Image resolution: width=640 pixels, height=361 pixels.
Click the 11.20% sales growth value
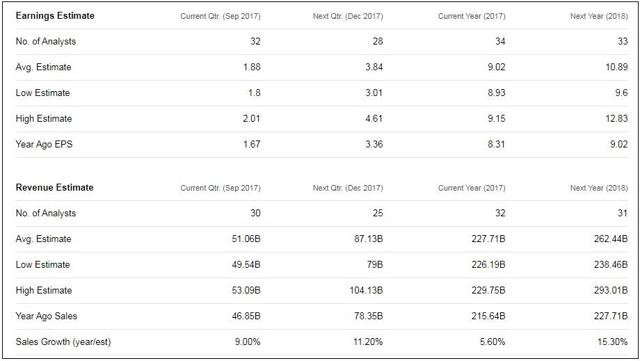[368, 342]
